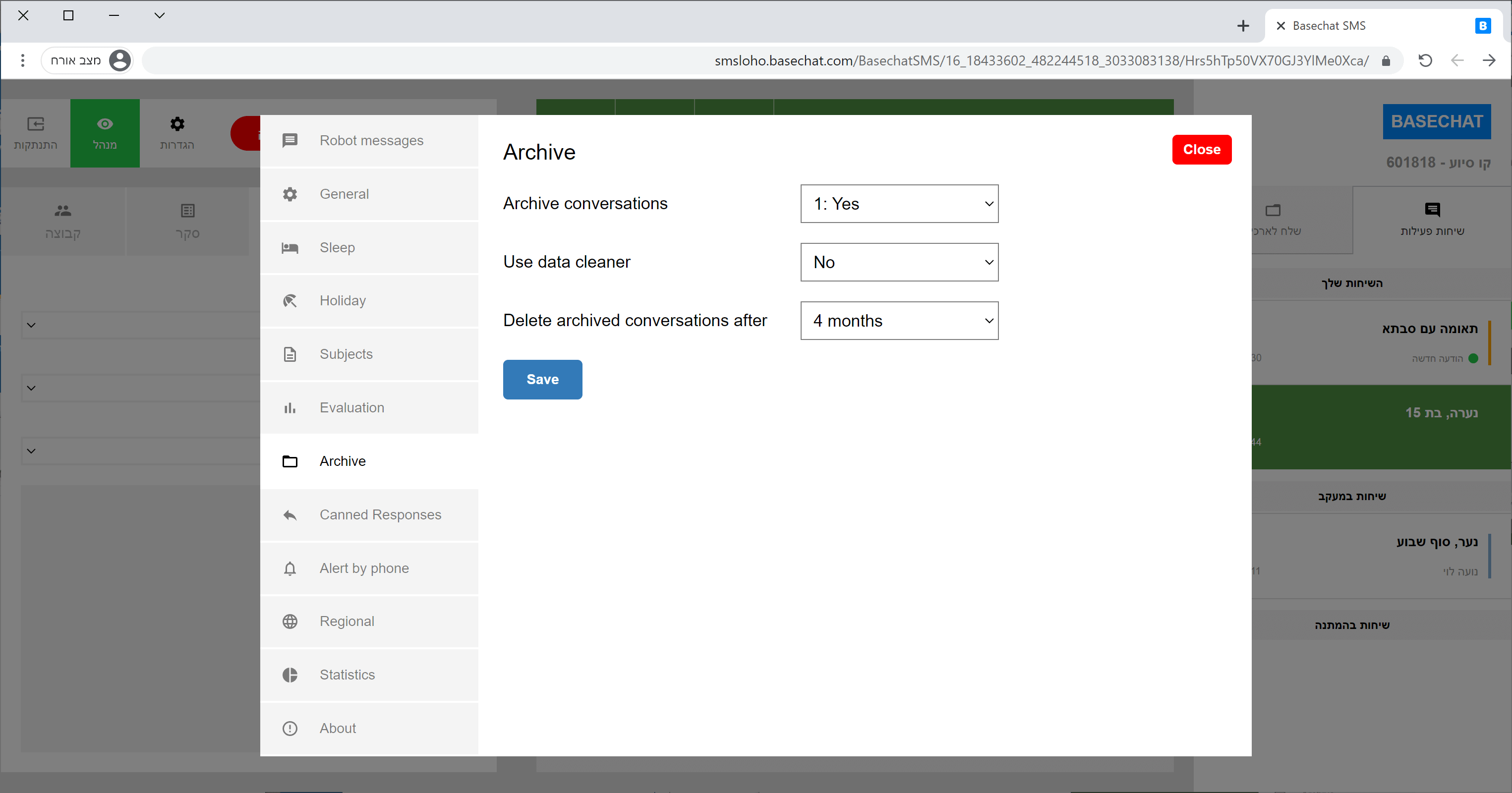1512x793 pixels.
Task: Expand the Use data cleaner dropdown
Action: 899,262
